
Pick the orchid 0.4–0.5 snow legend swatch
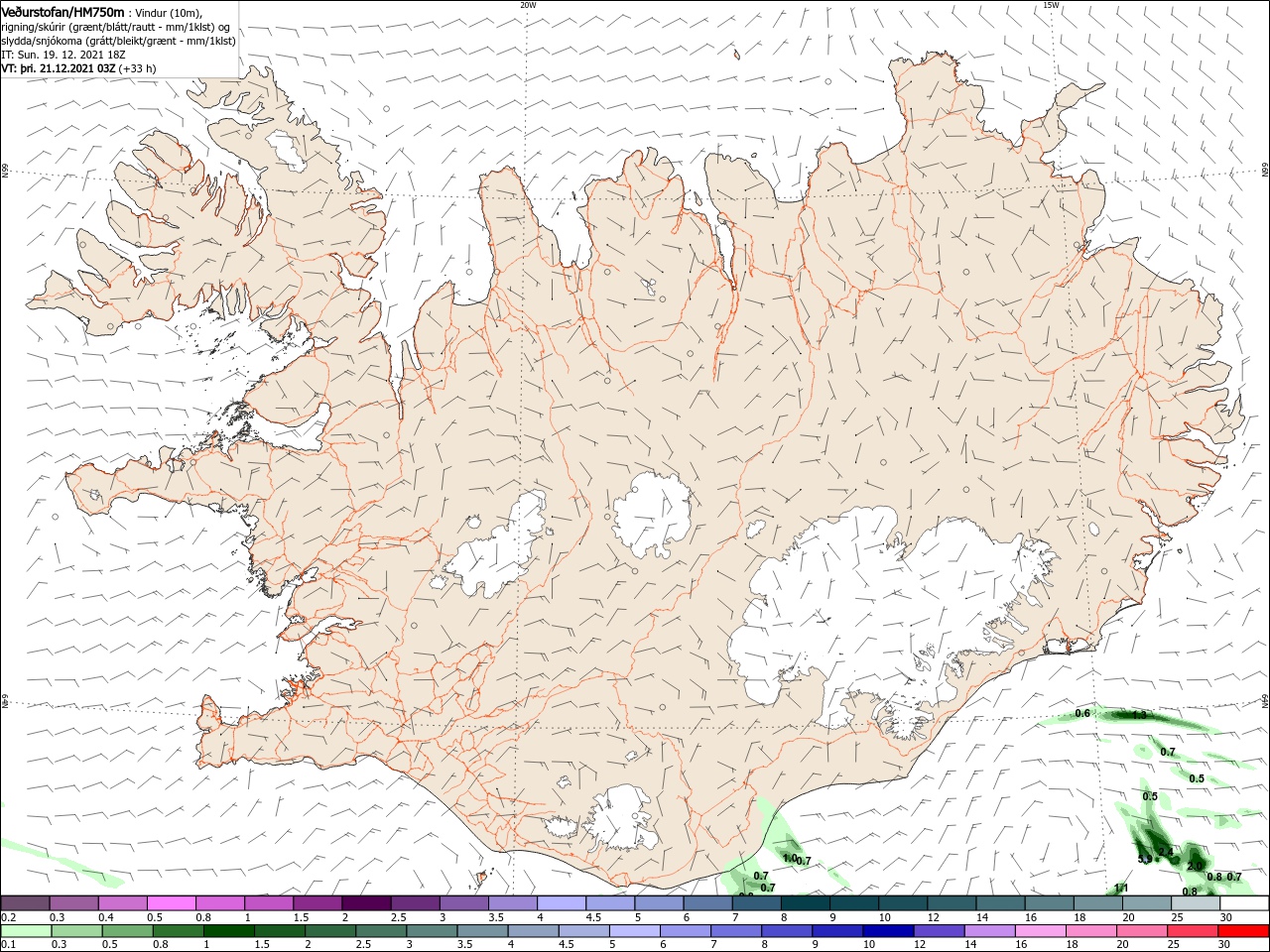pos(123,903)
